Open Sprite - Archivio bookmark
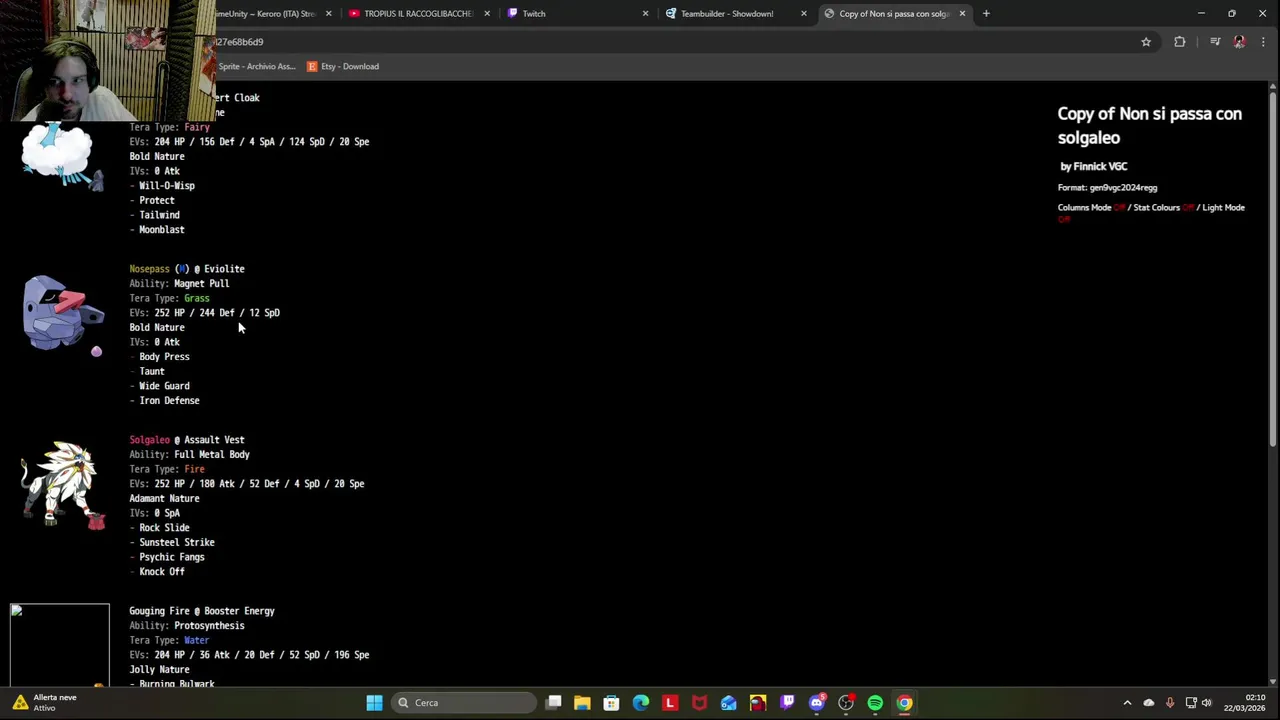The width and height of the screenshot is (1280, 720). click(x=256, y=66)
